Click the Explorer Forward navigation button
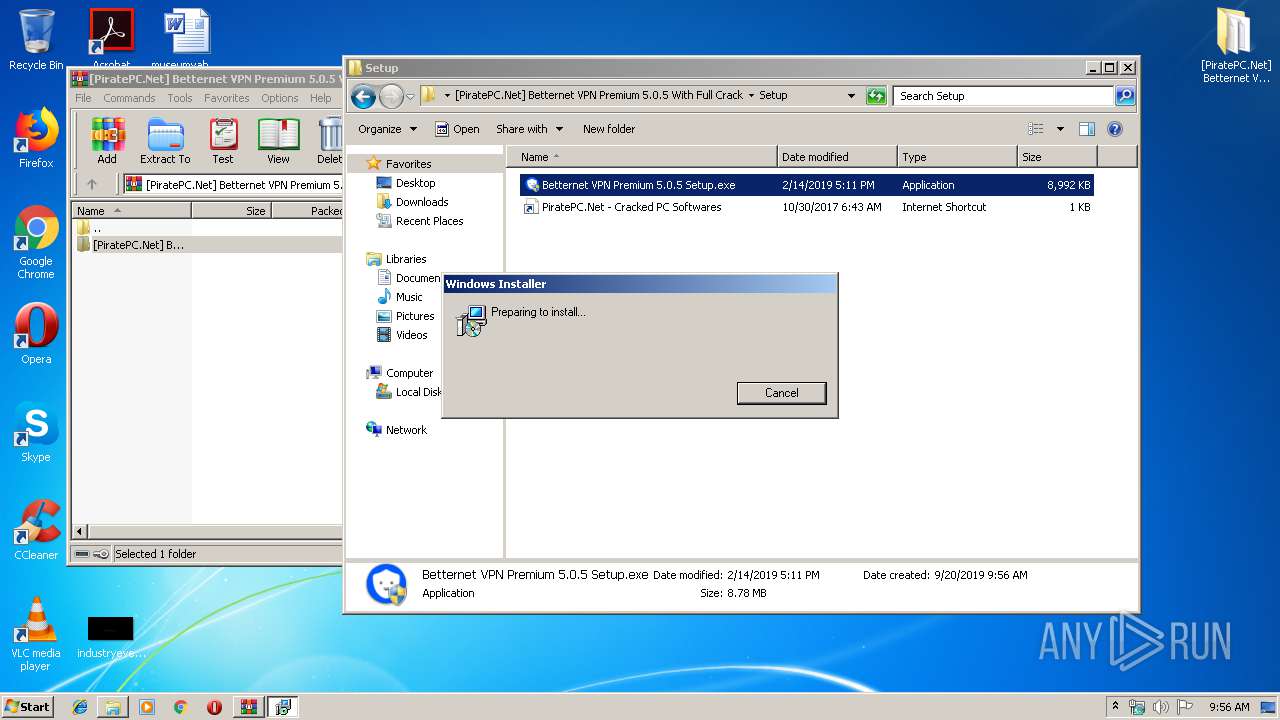The height and width of the screenshot is (720, 1280). pos(391,96)
